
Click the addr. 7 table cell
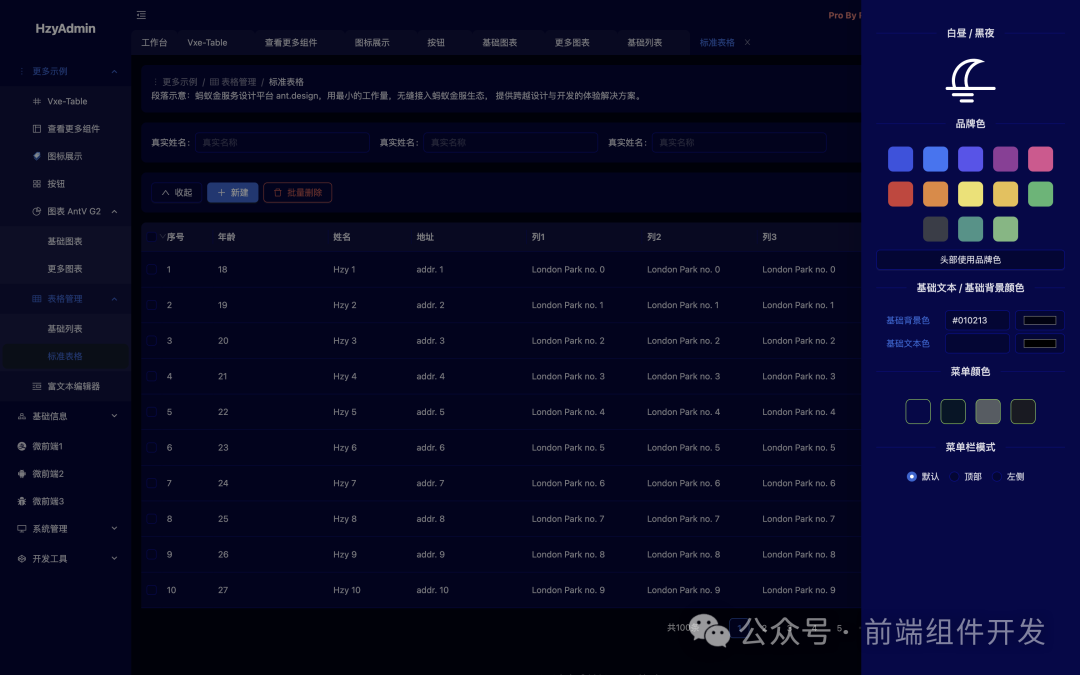click(430, 484)
